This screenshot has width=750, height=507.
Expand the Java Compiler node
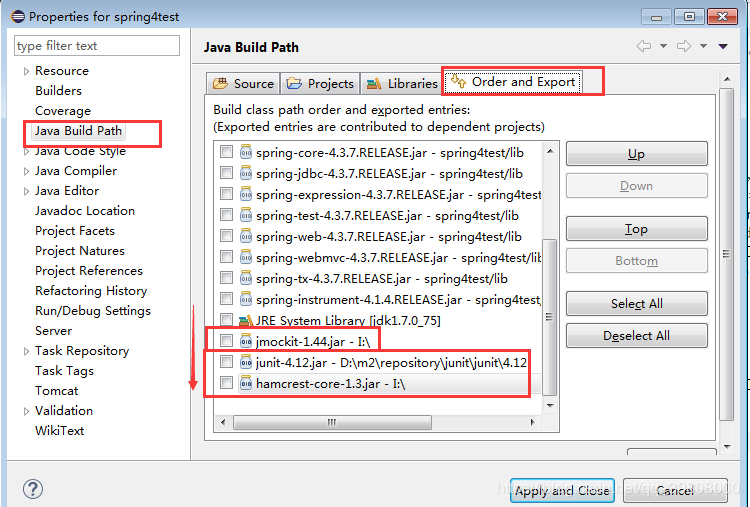pyautogui.click(x=26, y=171)
